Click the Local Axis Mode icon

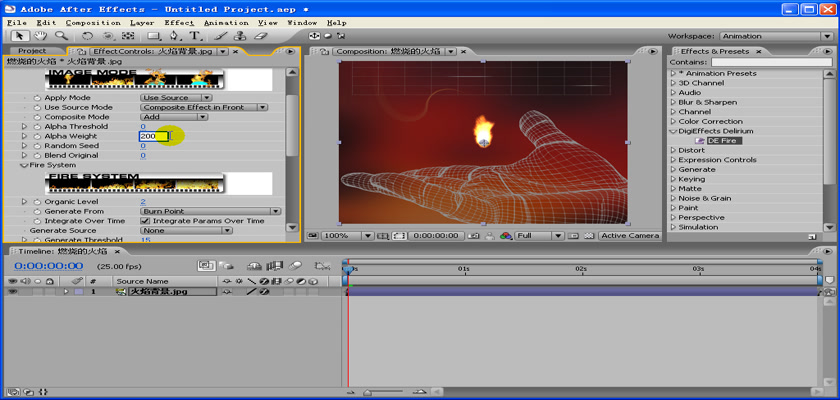pyautogui.click(x=314, y=36)
